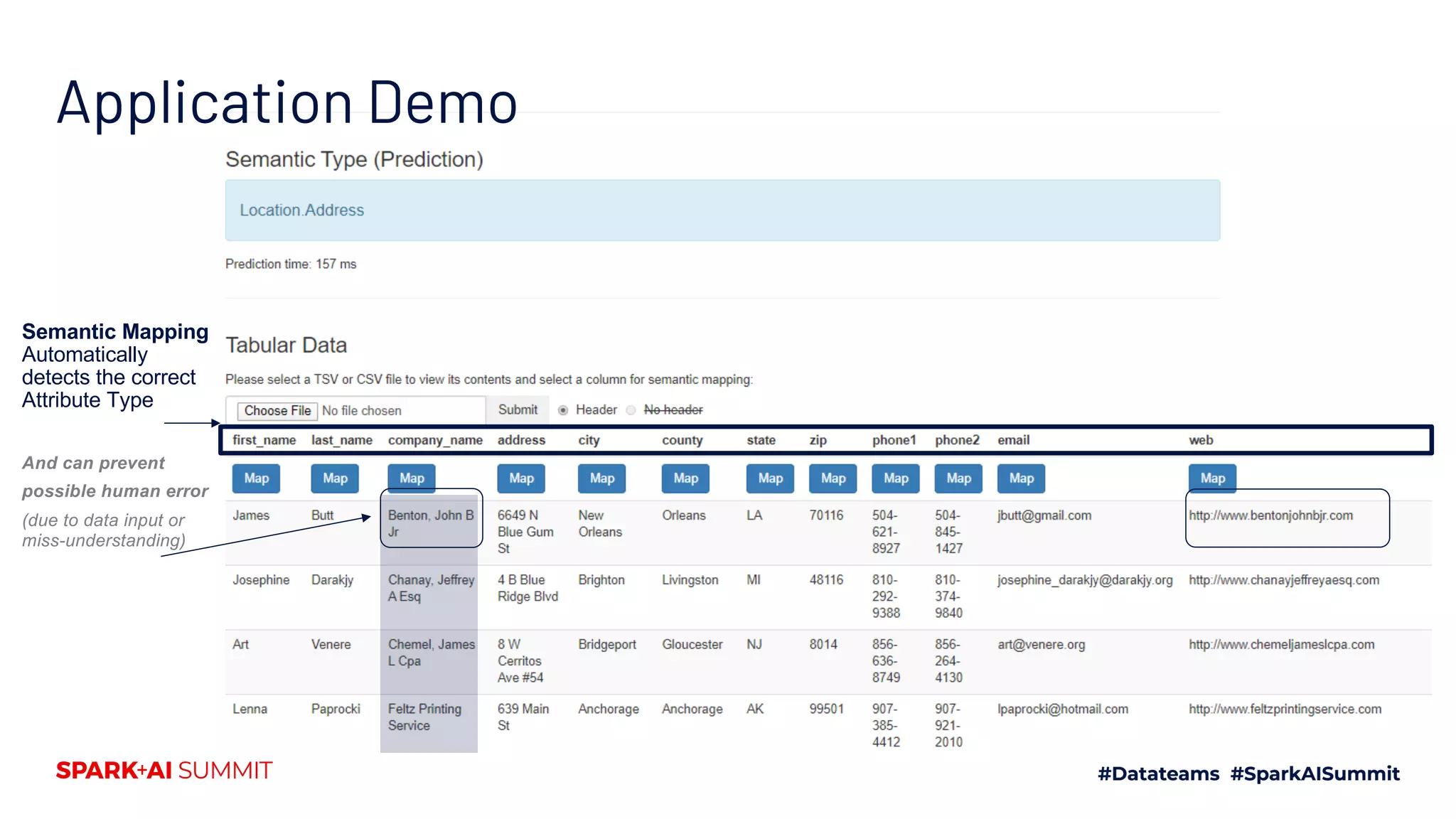Select the phone2 column header

(x=957, y=440)
